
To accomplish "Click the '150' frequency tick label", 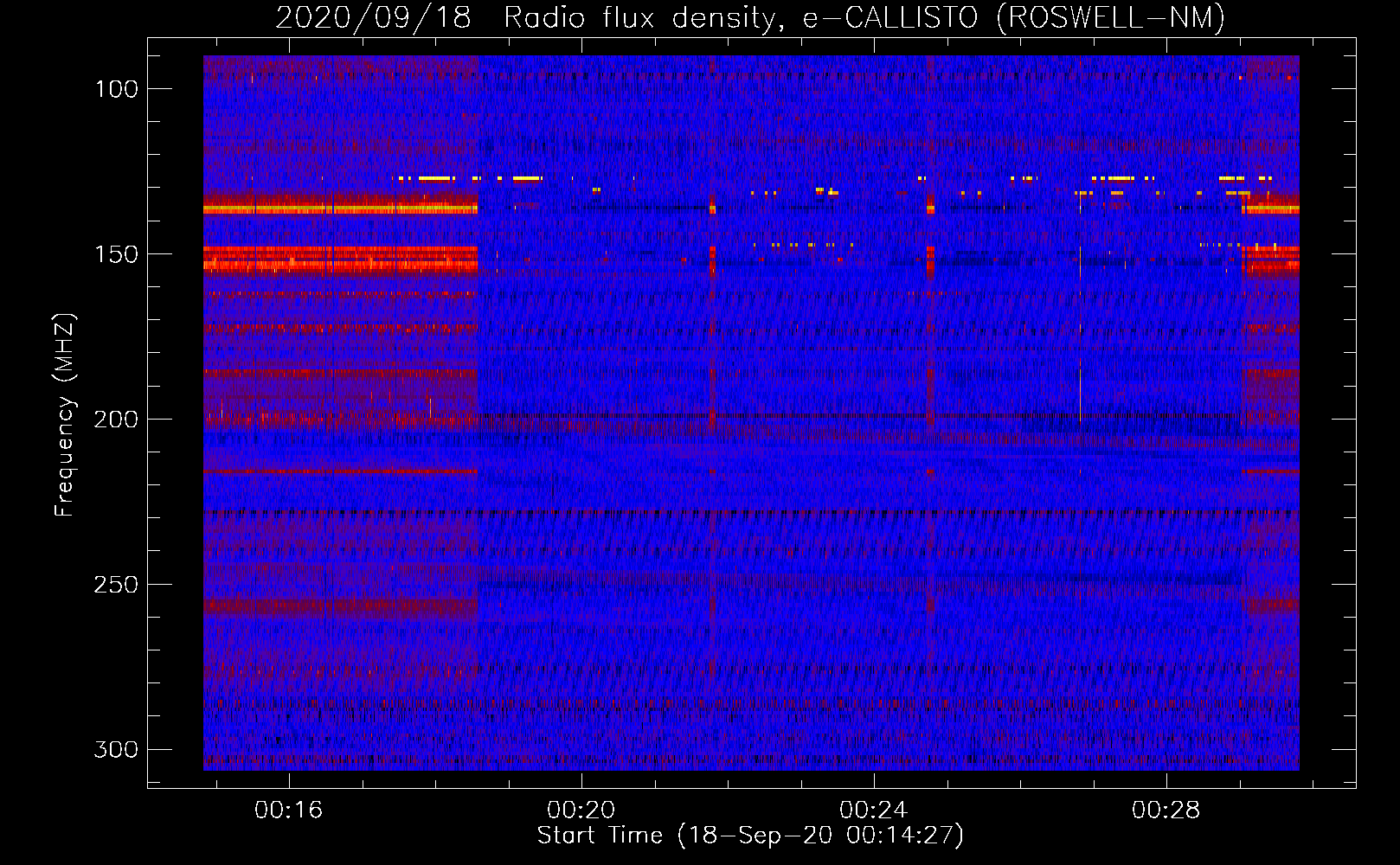I will coord(116,254).
